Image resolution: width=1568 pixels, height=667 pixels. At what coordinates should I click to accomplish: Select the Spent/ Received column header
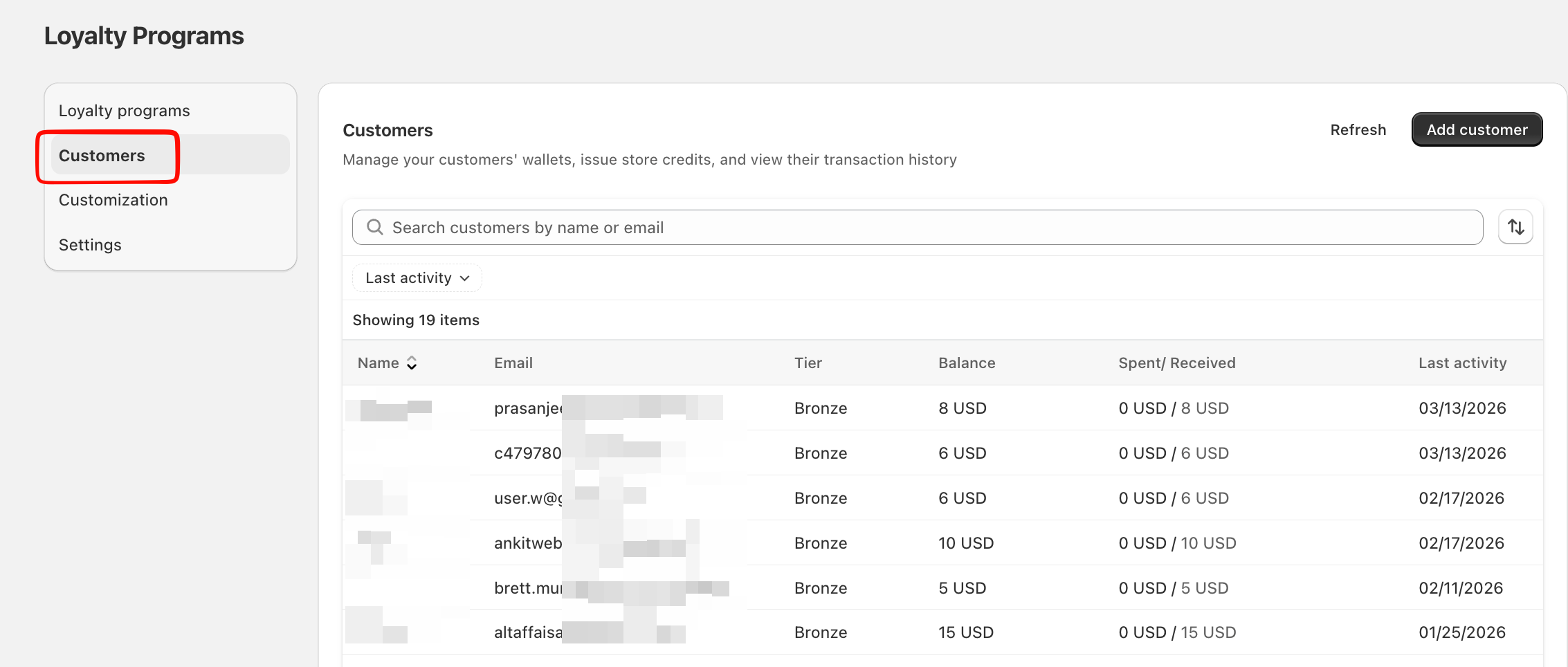click(1177, 363)
